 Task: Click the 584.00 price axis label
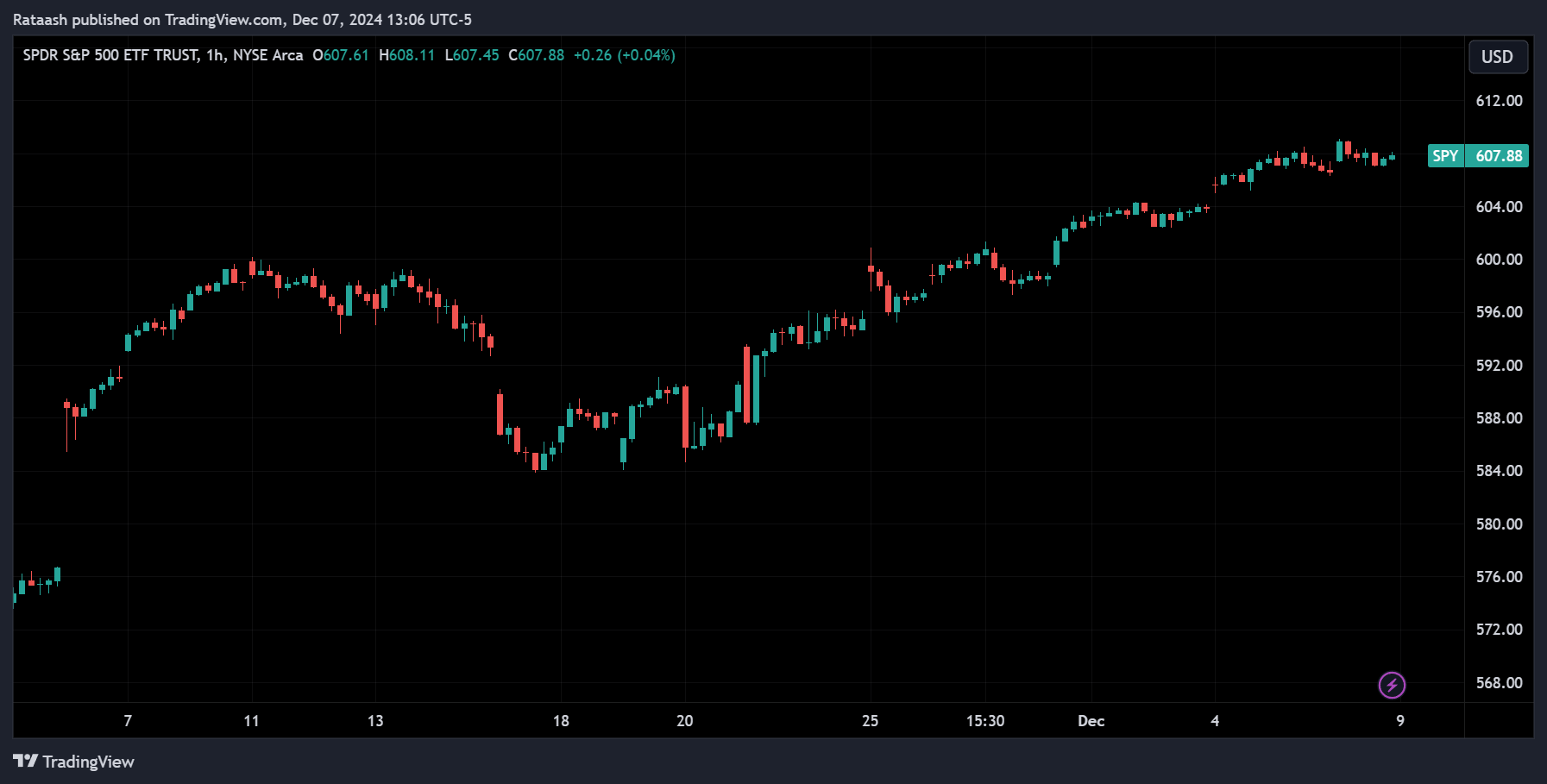pyautogui.click(x=1499, y=471)
